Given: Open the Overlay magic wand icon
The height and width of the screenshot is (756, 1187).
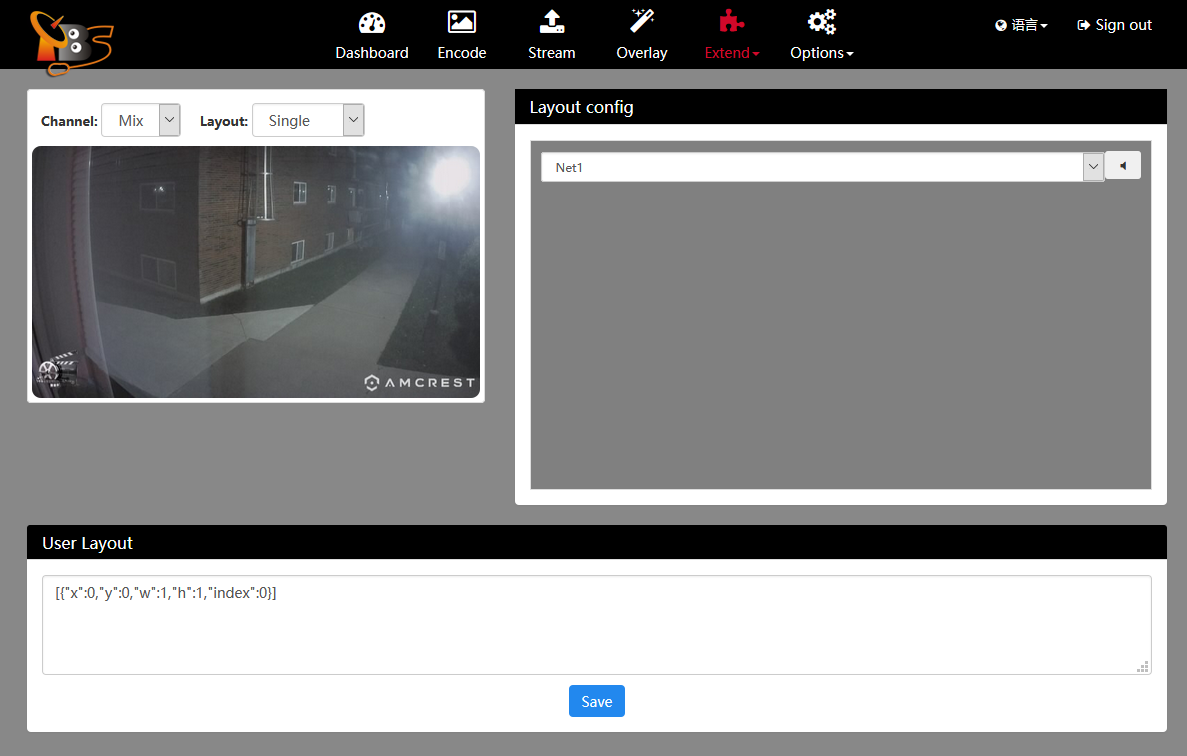Looking at the screenshot, I should click(642, 21).
